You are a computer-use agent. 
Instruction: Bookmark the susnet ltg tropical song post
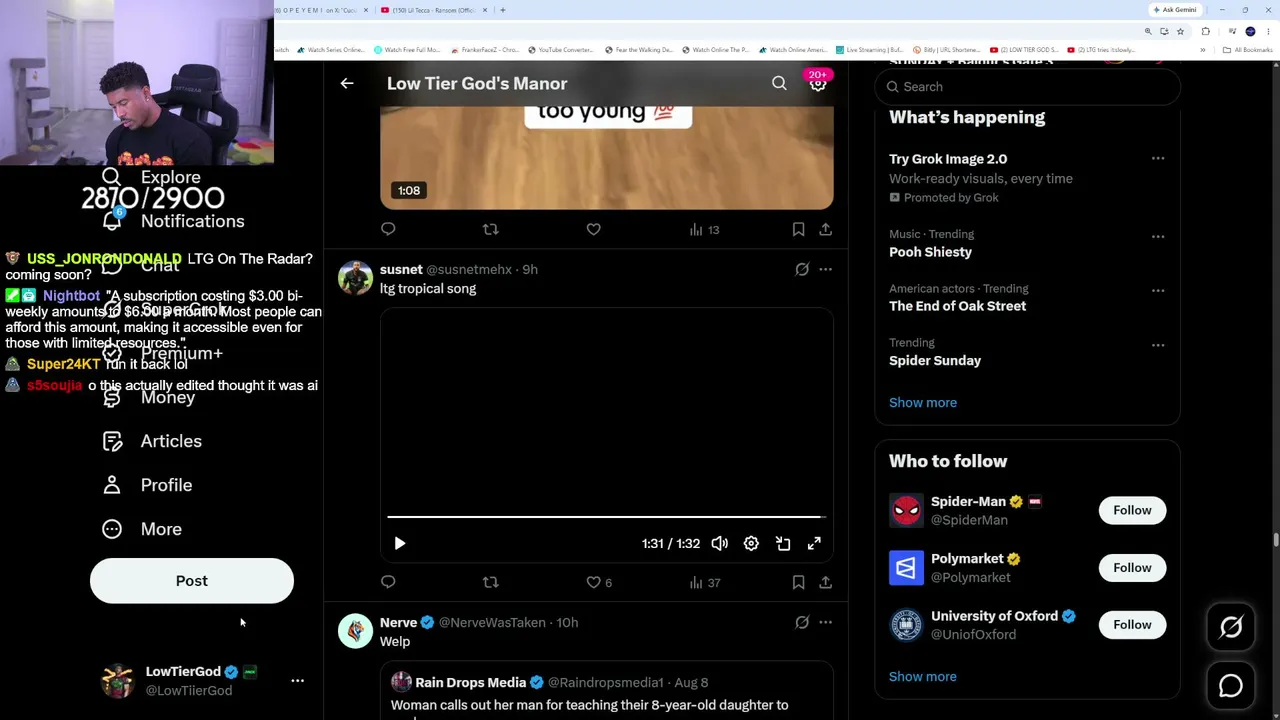[798, 582]
